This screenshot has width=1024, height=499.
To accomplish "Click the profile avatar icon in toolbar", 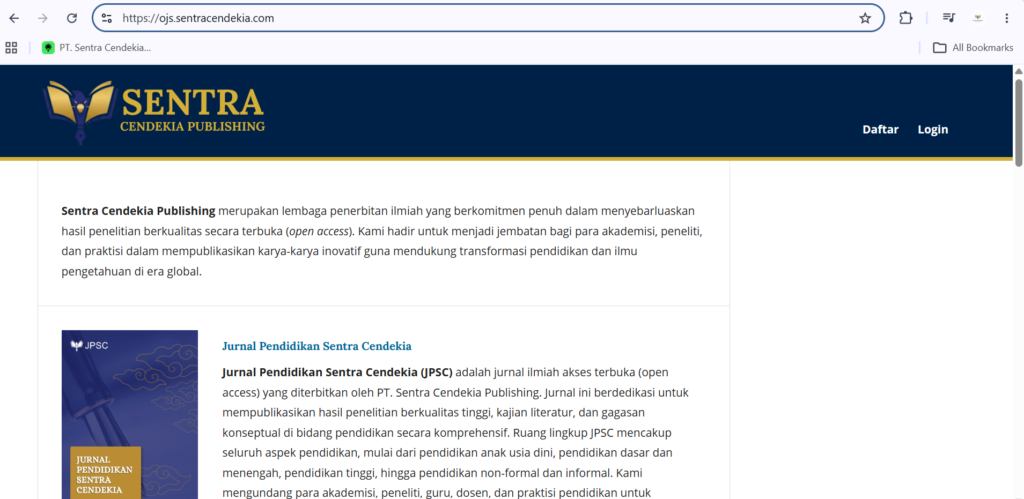I will (x=978, y=18).
